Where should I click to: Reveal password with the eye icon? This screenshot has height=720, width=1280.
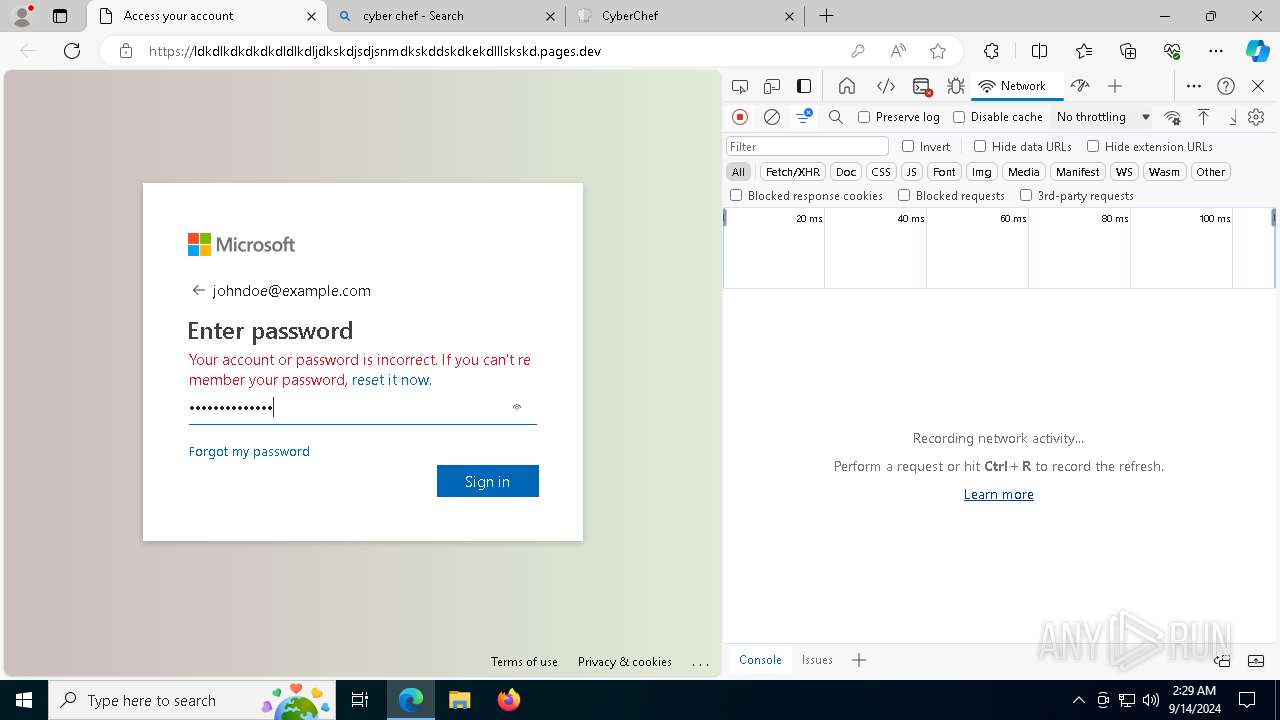point(517,407)
